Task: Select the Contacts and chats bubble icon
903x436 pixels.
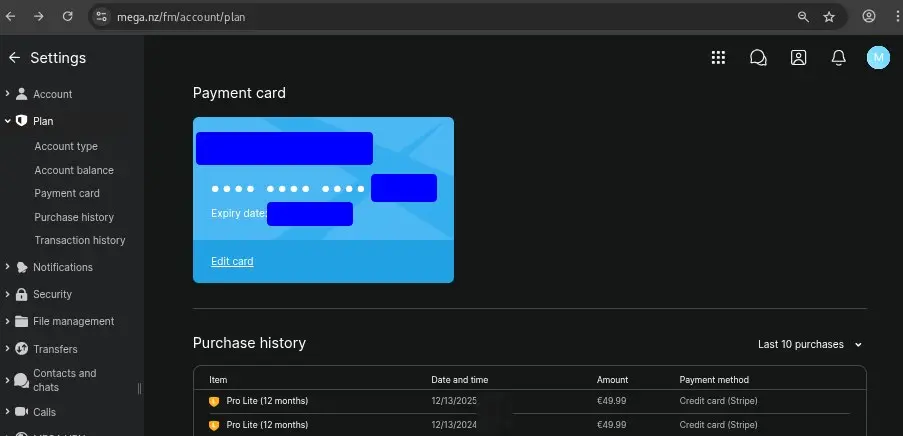Action: click(x=21, y=380)
